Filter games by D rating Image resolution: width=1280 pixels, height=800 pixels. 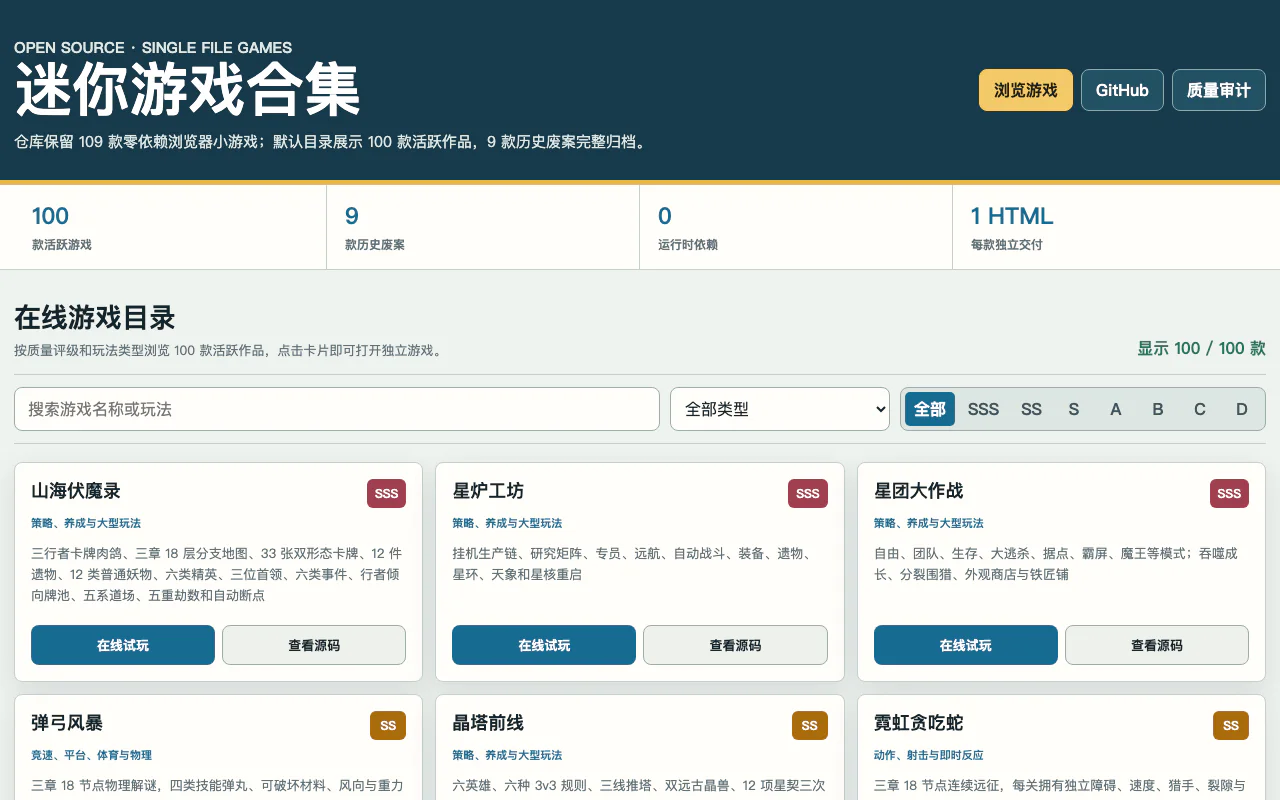[x=1242, y=409]
